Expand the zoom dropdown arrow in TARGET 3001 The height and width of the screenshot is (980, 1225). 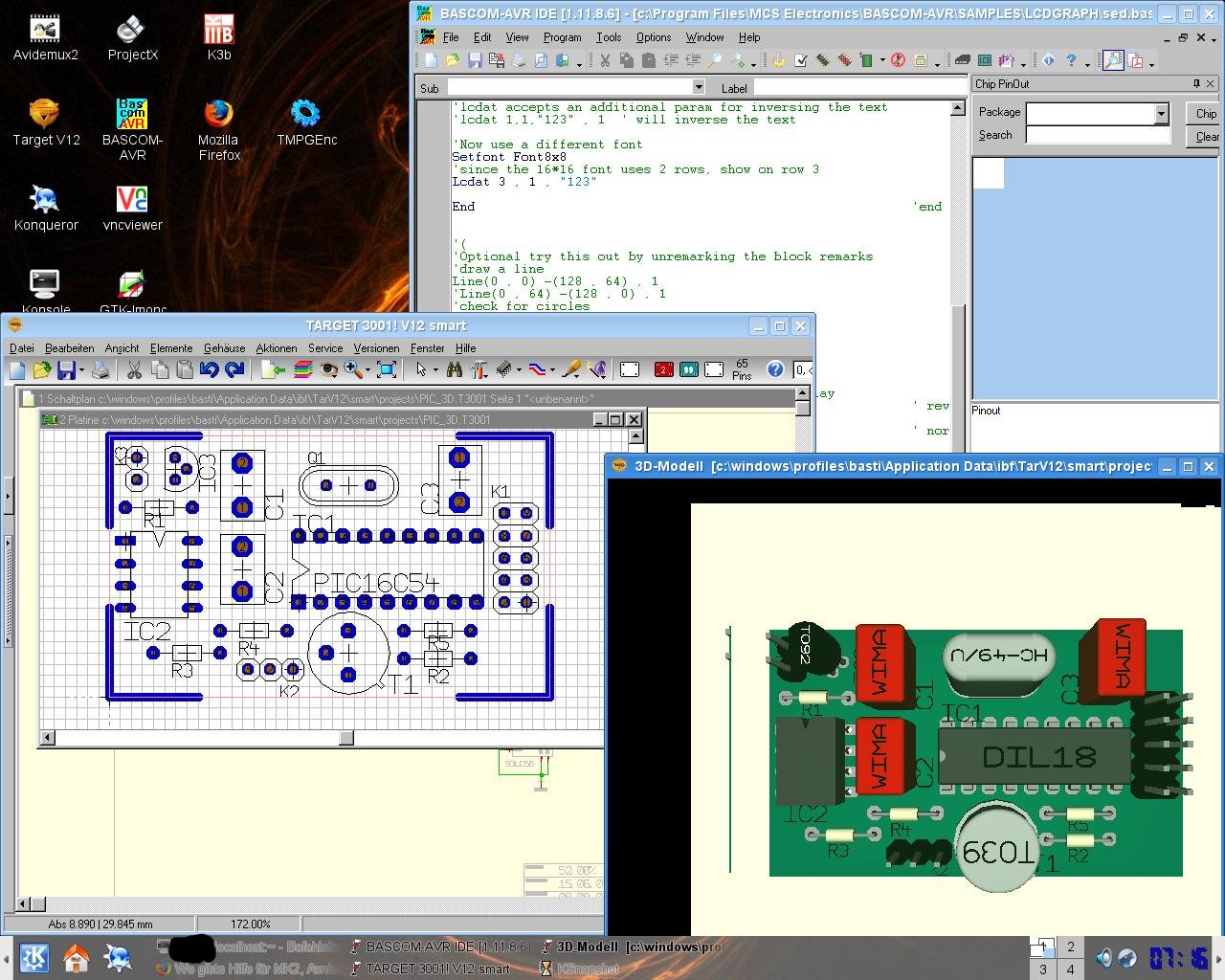click(367, 370)
